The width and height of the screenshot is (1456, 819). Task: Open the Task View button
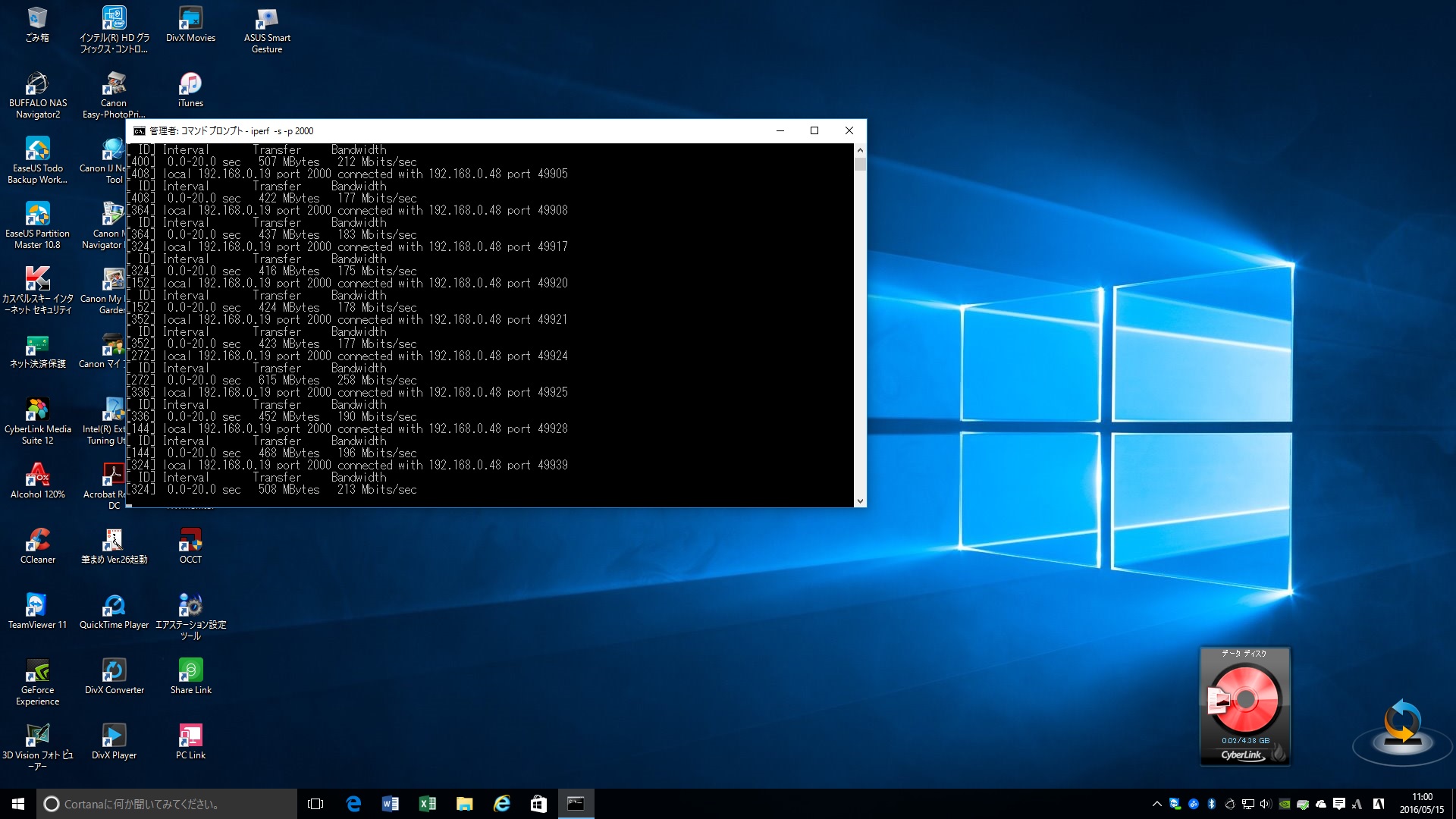(315, 804)
